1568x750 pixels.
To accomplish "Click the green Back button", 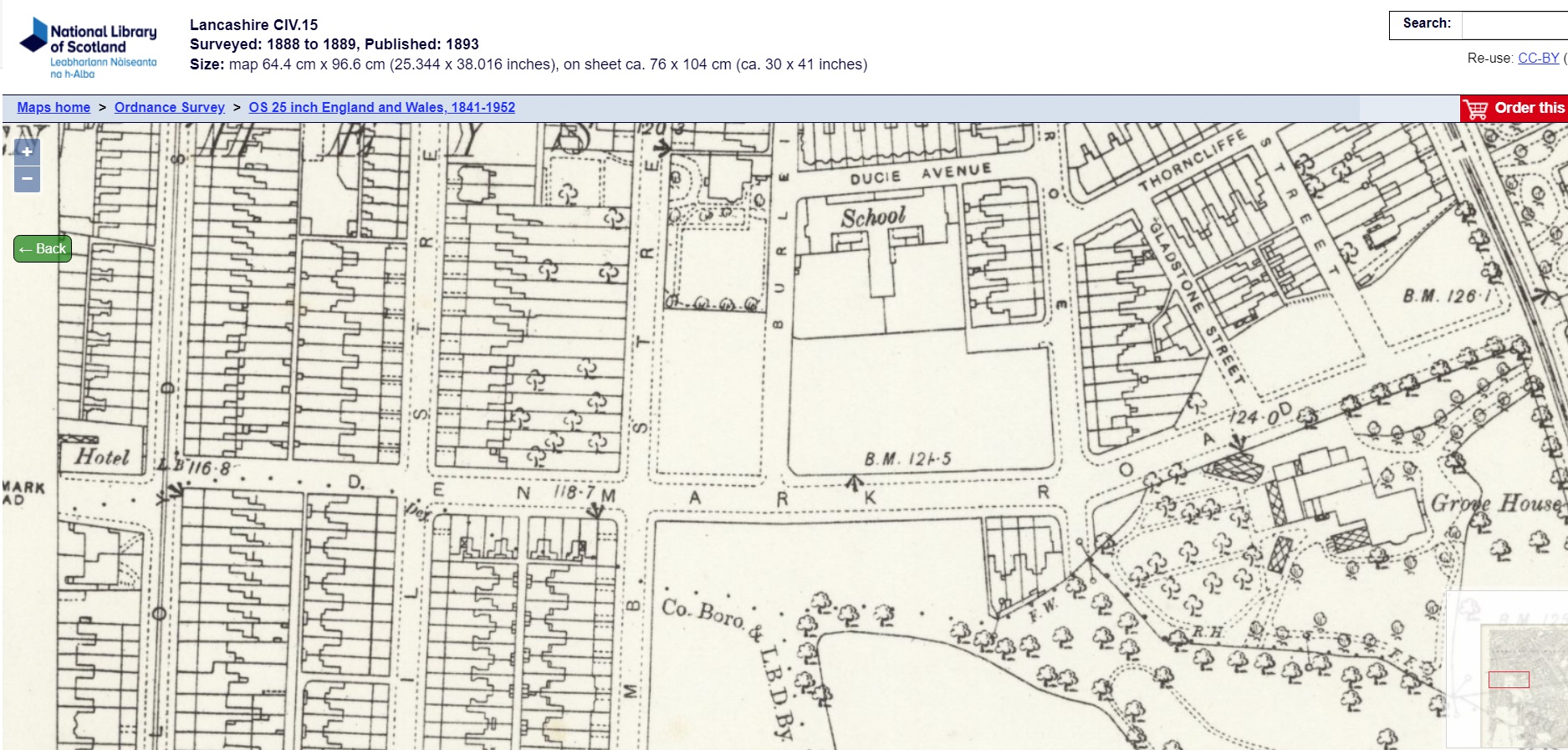I will pyautogui.click(x=43, y=248).
